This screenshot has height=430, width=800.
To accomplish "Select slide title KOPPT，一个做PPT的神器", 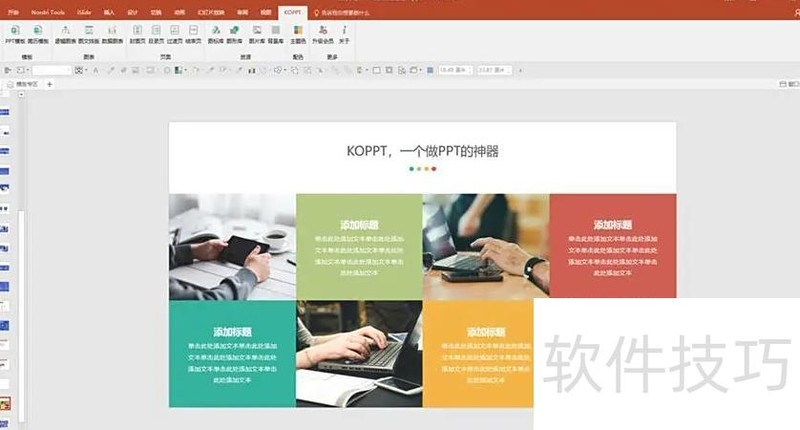I will 422,151.
